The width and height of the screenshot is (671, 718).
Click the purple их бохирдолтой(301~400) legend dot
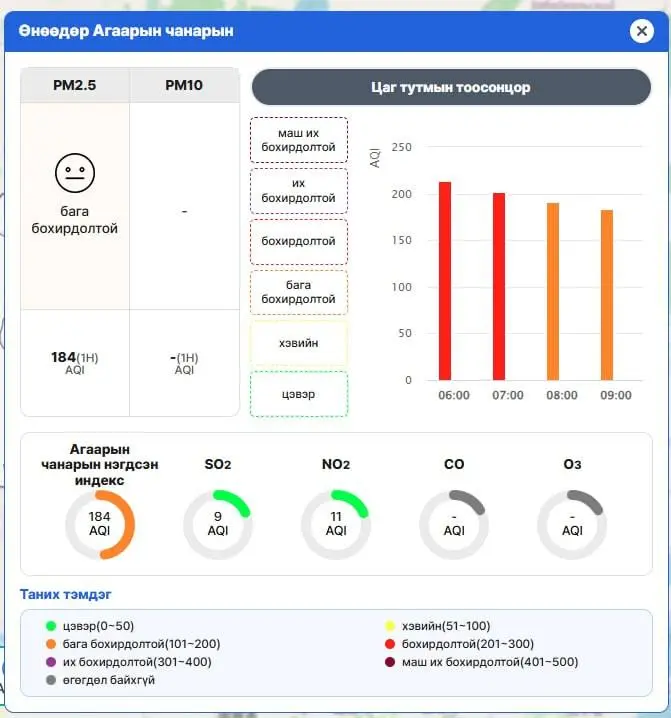pyautogui.click(x=50, y=662)
